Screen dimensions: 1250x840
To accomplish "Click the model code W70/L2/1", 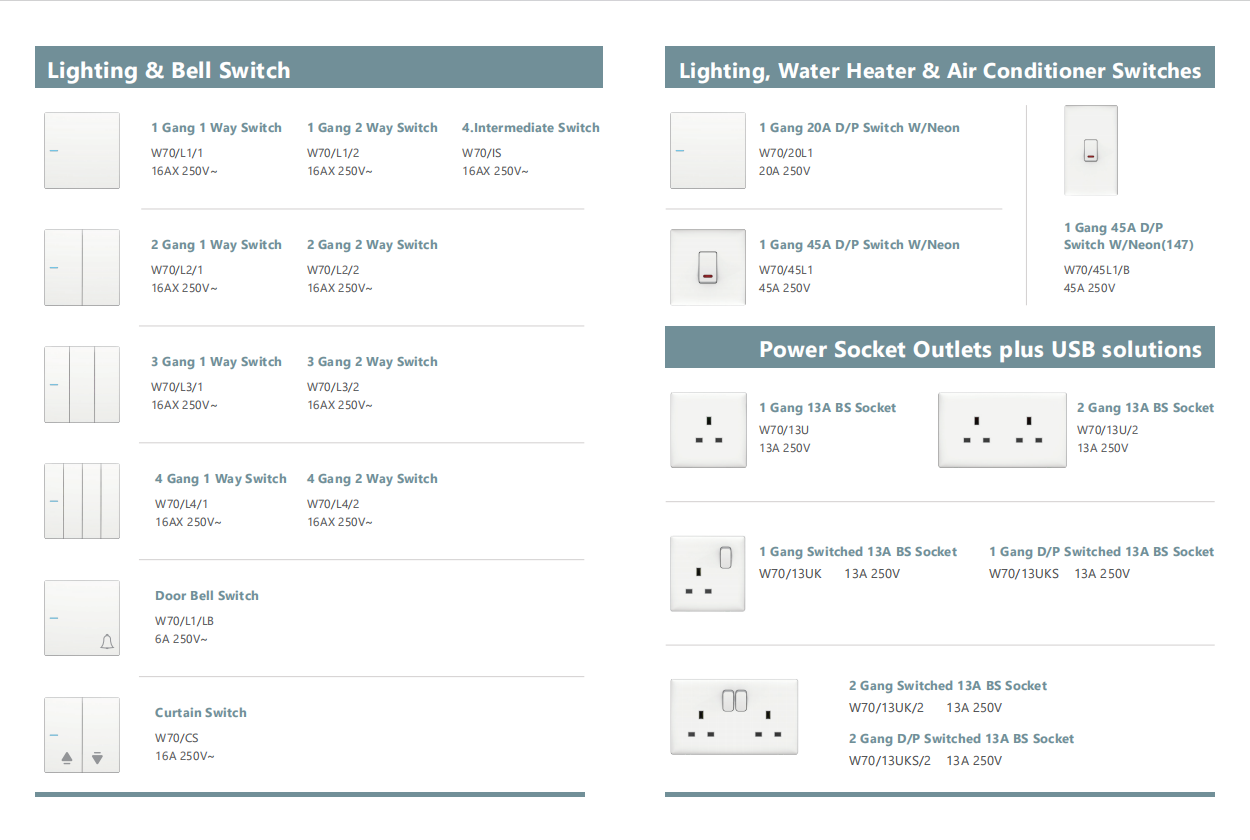I will pos(177,270).
